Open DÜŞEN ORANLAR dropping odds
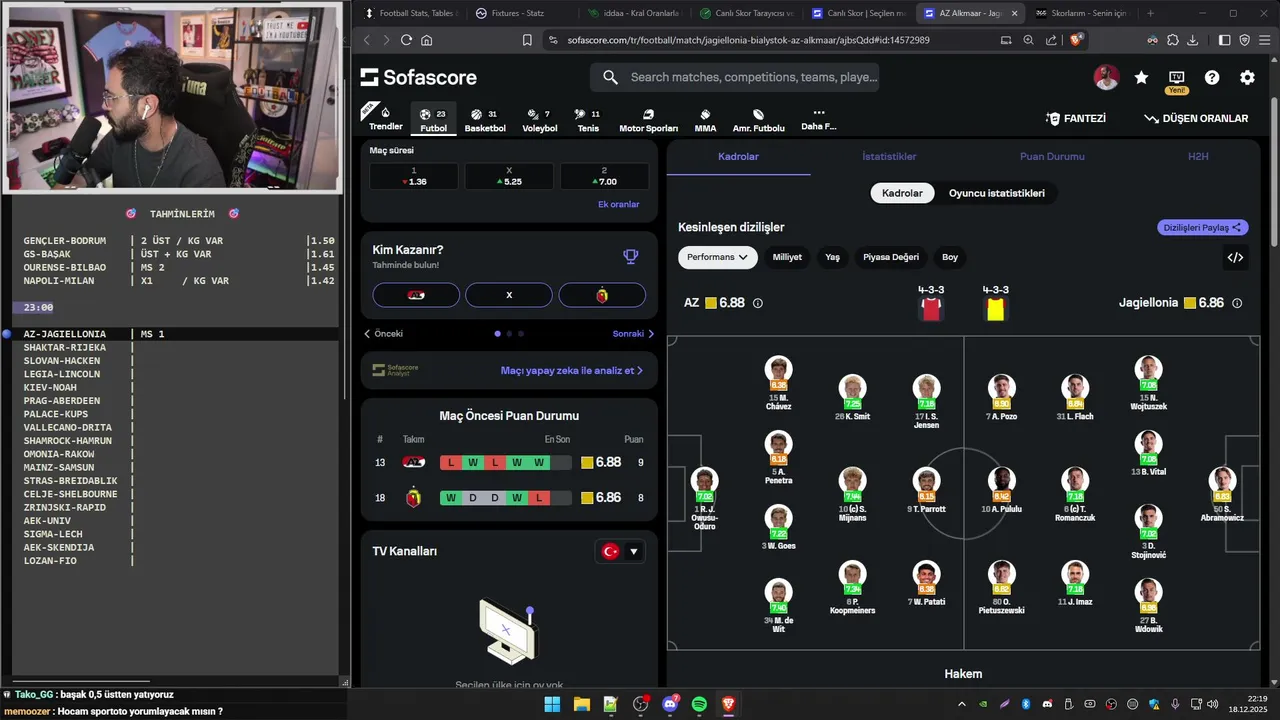The height and width of the screenshot is (720, 1280). click(1196, 118)
